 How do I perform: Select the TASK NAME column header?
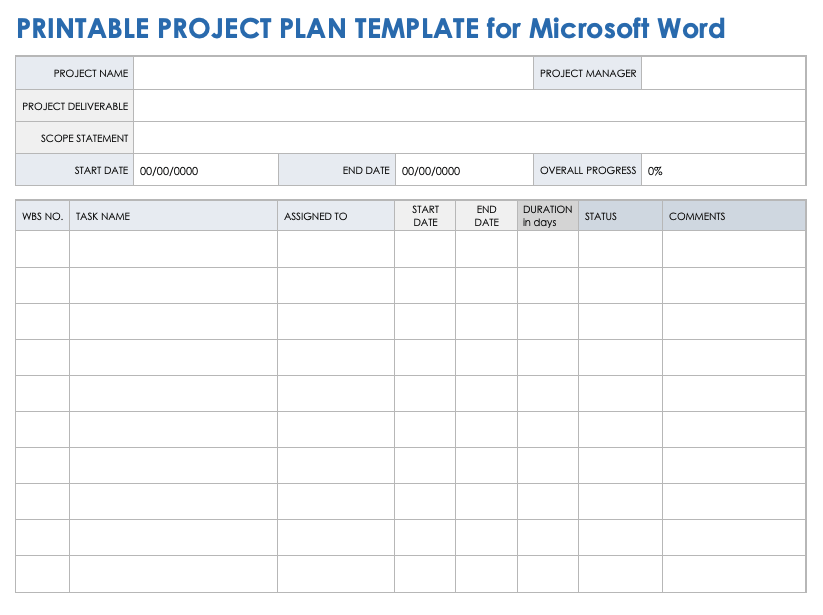102,216
